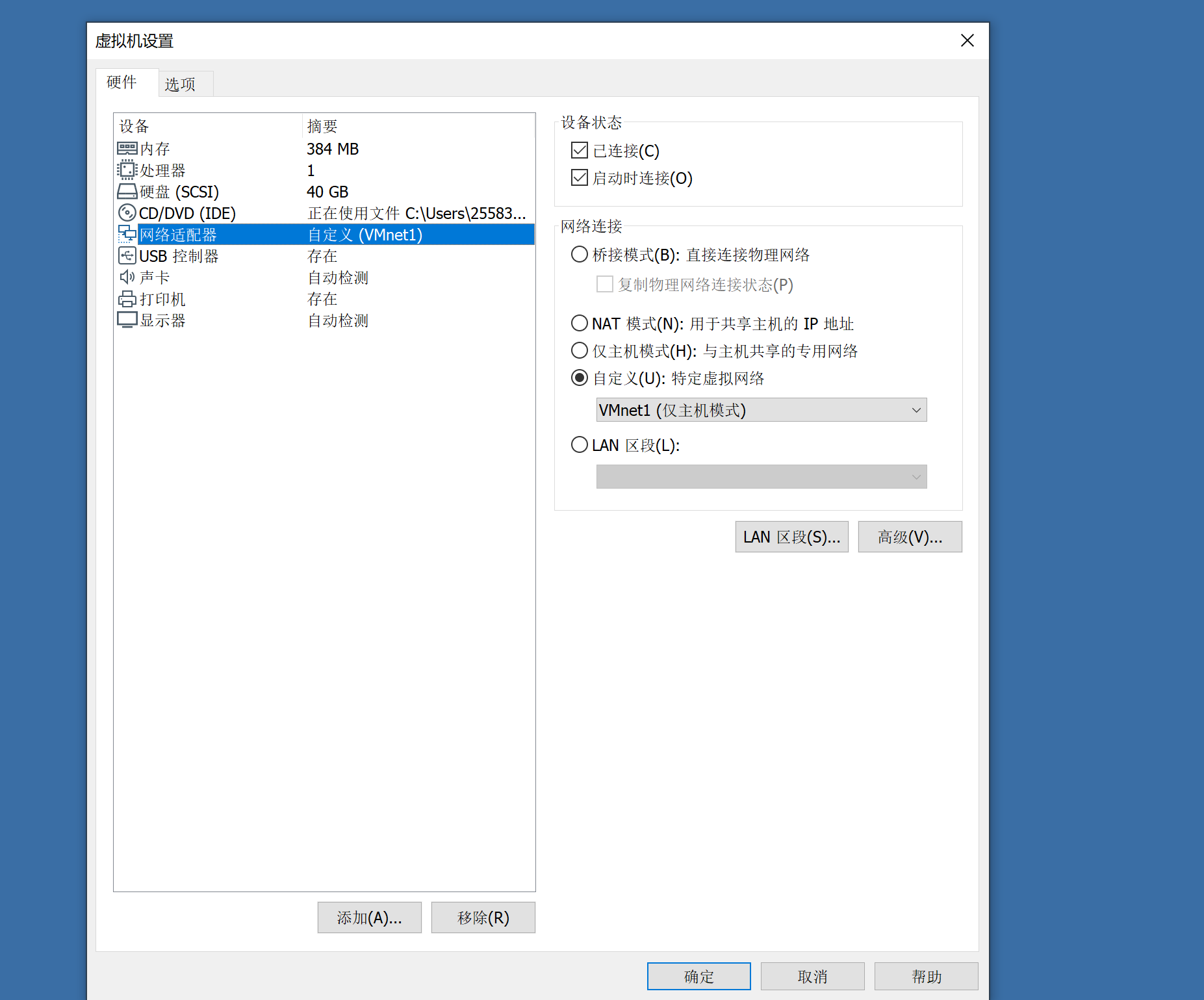
Task: Click the printer (打印机) icon
Action: 127,299
